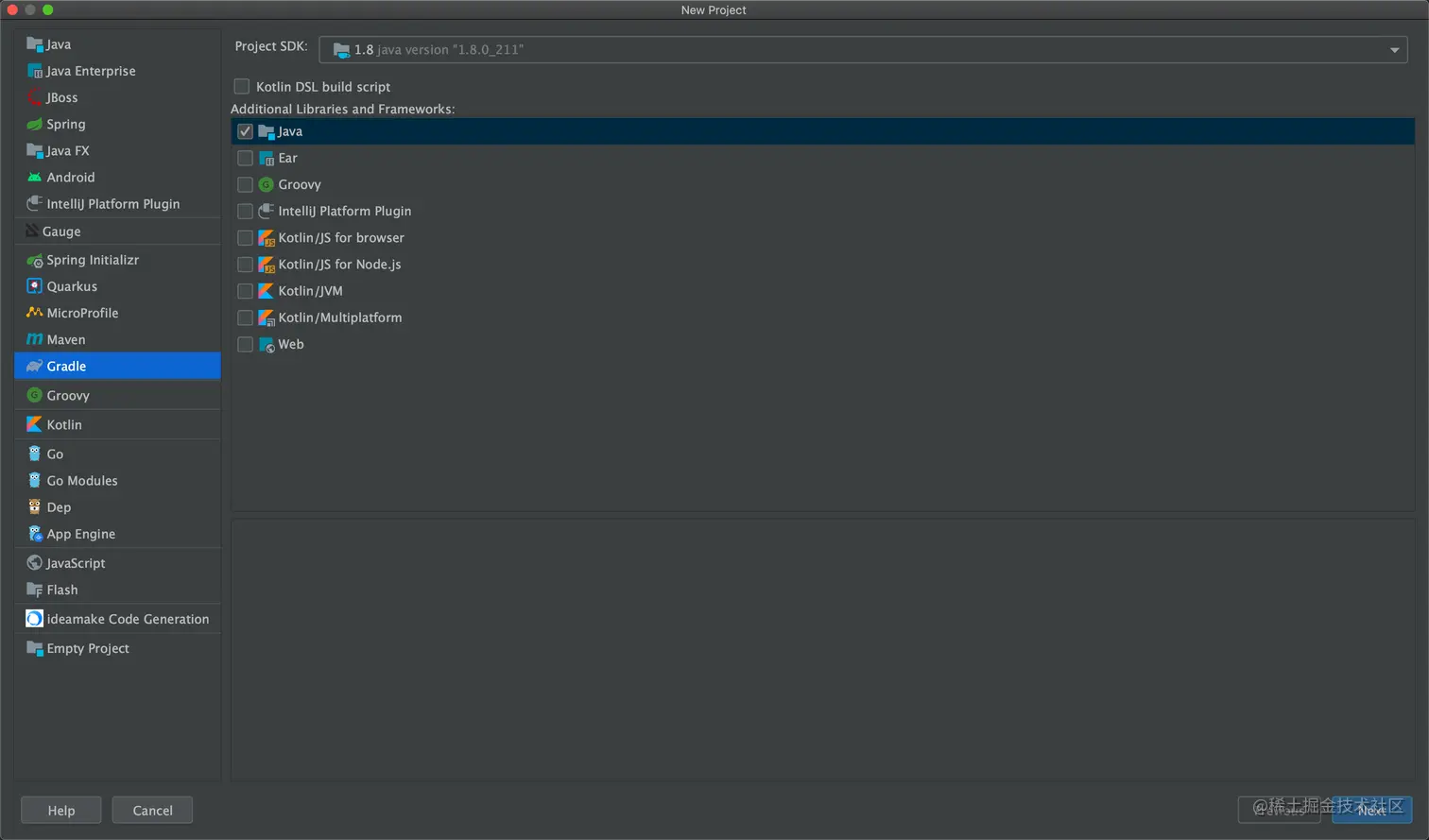
Task: Click 'Kotlin/JS for Node.js' framework label
Action: 339,265
